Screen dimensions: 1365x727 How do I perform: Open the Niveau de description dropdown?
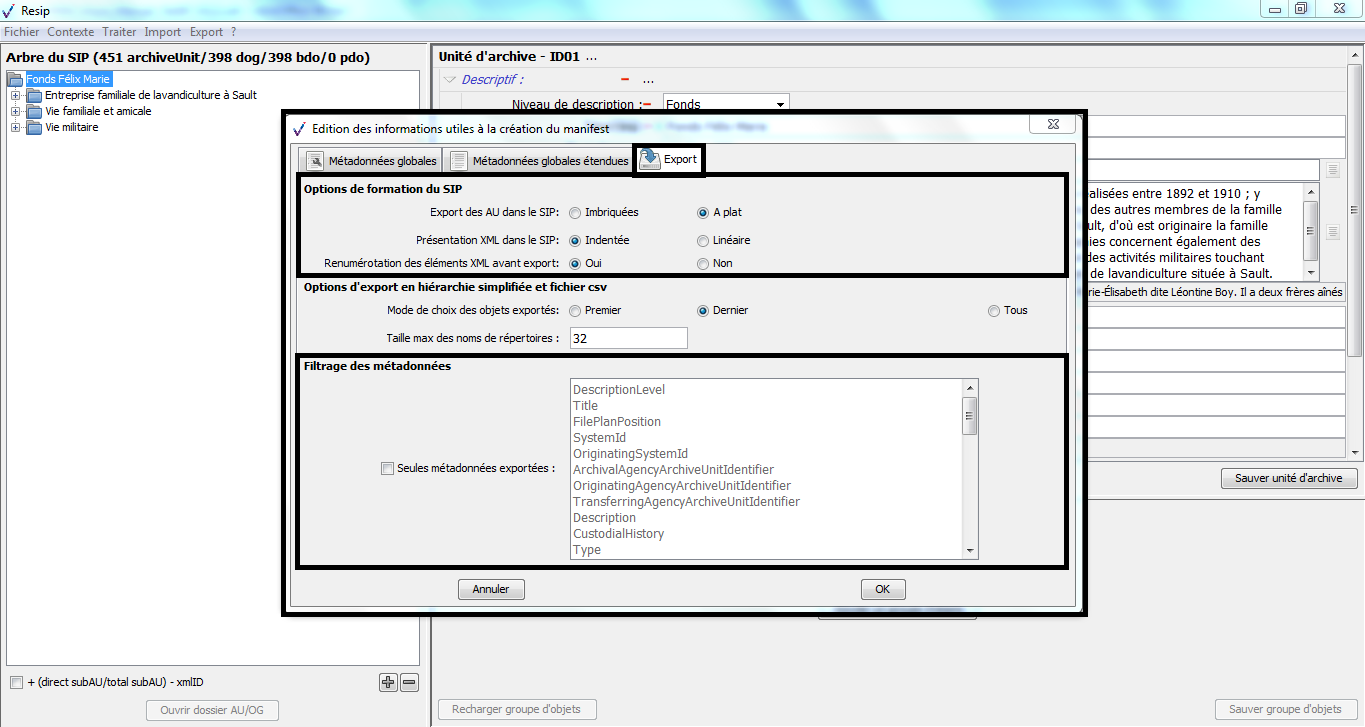click(779, 104)
